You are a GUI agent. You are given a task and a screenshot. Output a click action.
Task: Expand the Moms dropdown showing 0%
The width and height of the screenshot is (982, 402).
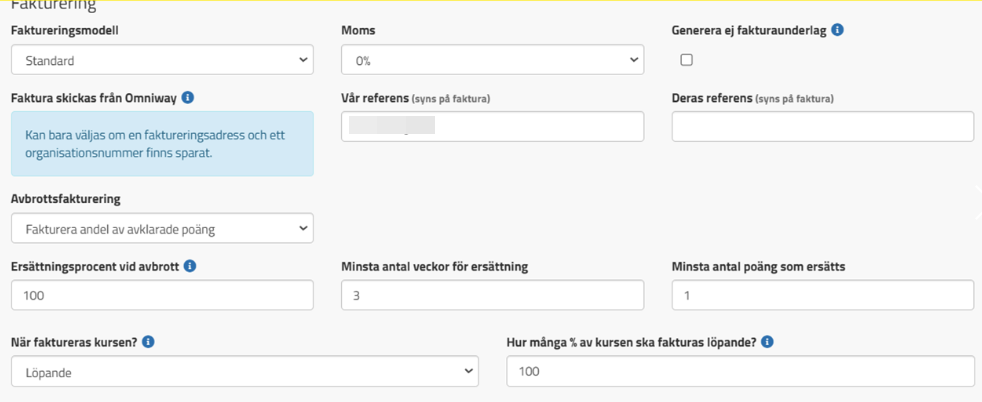492,60
